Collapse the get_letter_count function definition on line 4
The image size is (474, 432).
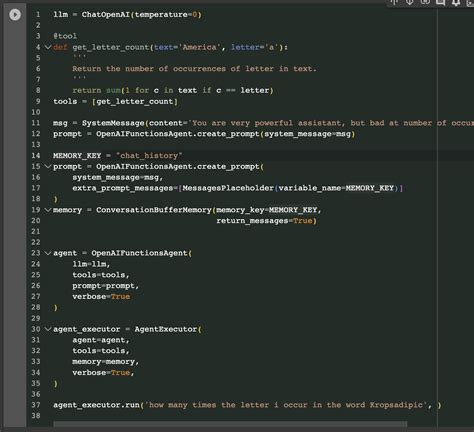(48, 47)
